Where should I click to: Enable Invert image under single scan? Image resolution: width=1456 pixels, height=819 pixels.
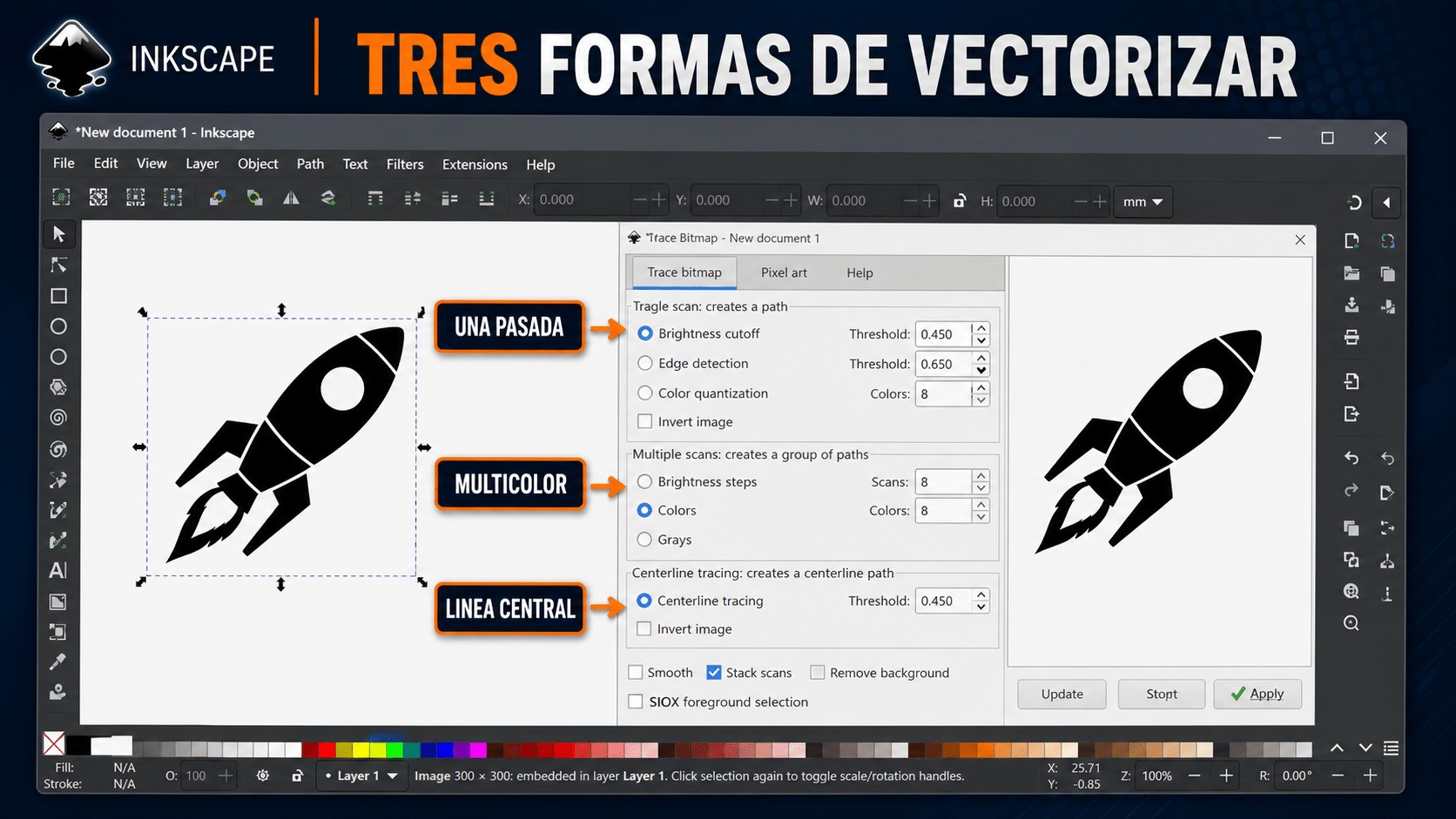tap(645, 421)
